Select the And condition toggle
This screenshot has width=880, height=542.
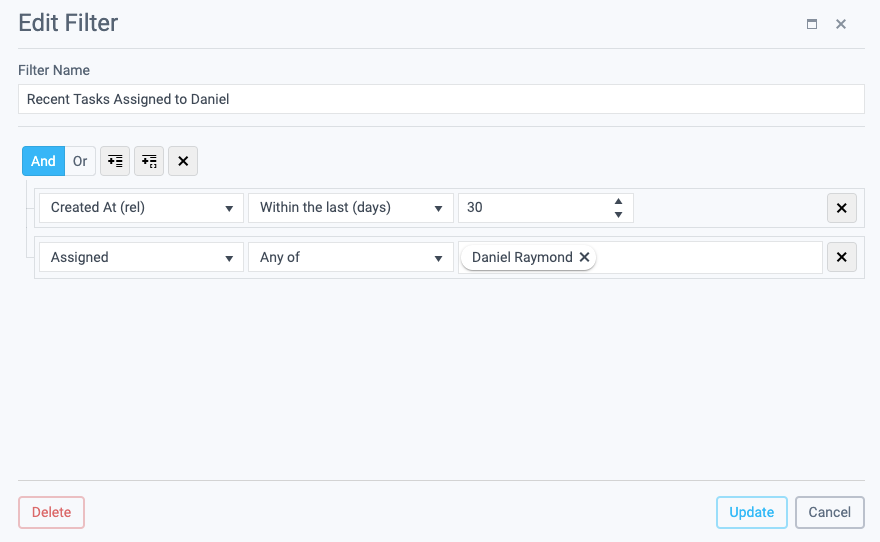[x=43, y=161]
